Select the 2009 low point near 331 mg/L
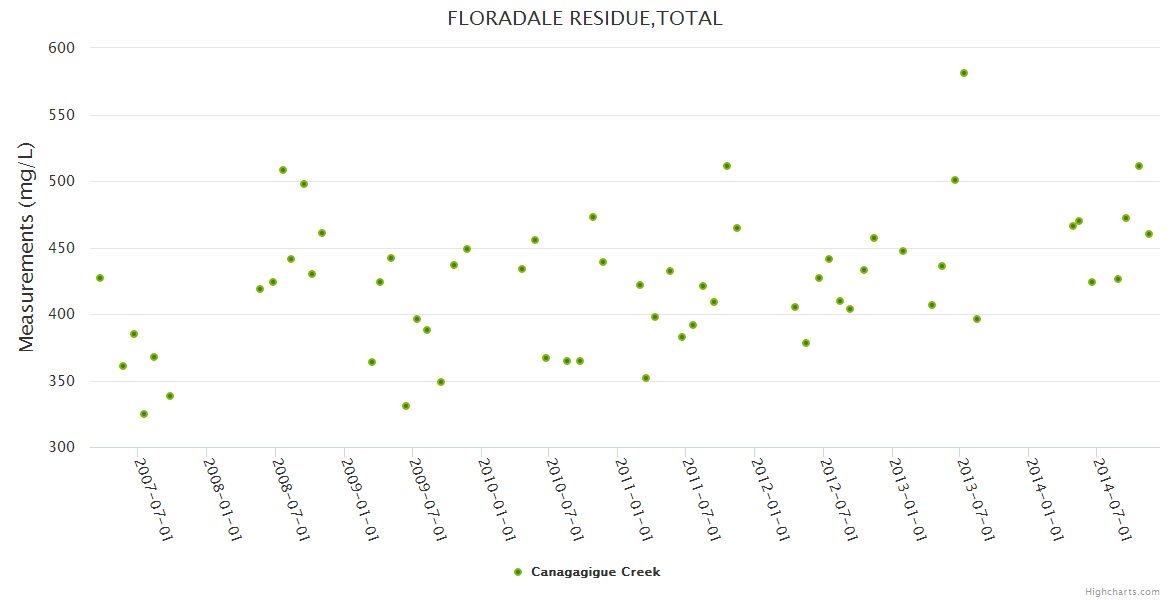 (x=406, y=406)
